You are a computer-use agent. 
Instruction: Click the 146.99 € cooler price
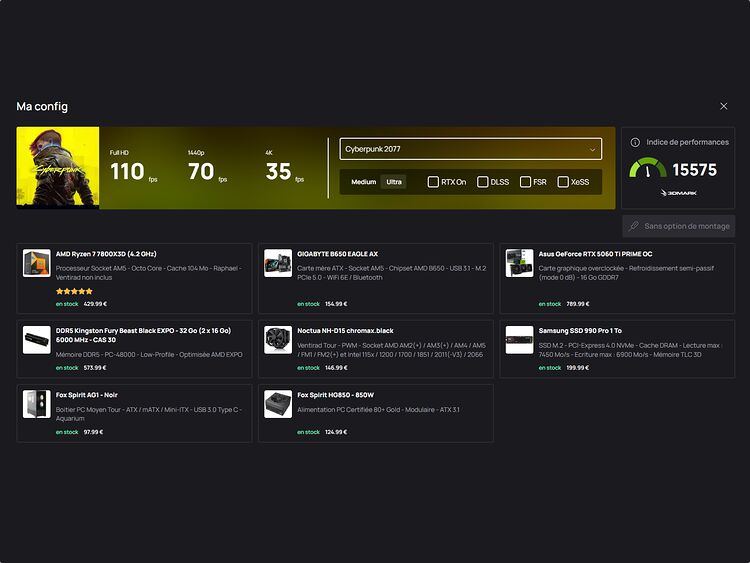(x=336, y=368)
